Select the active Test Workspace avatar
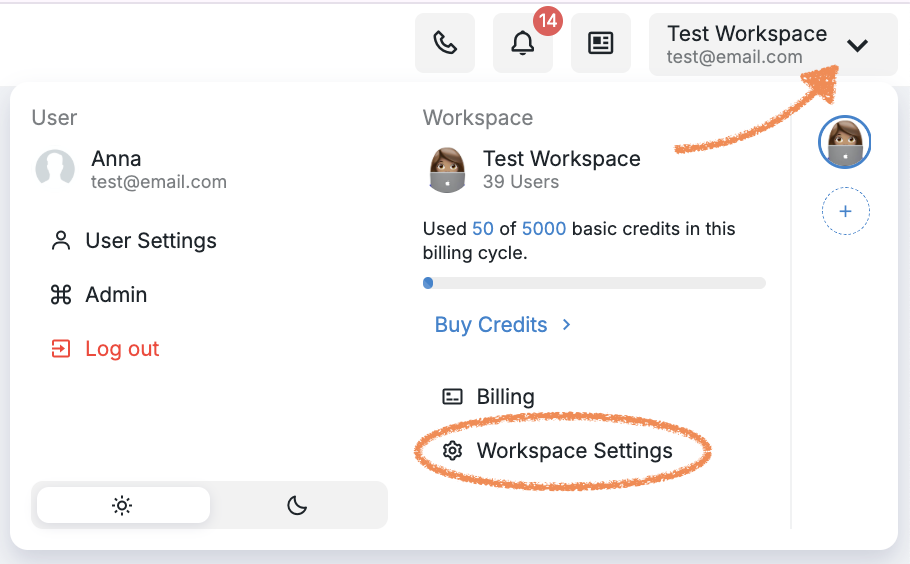The width and height of the screenshot is (910, 564). tap(844, 142)
